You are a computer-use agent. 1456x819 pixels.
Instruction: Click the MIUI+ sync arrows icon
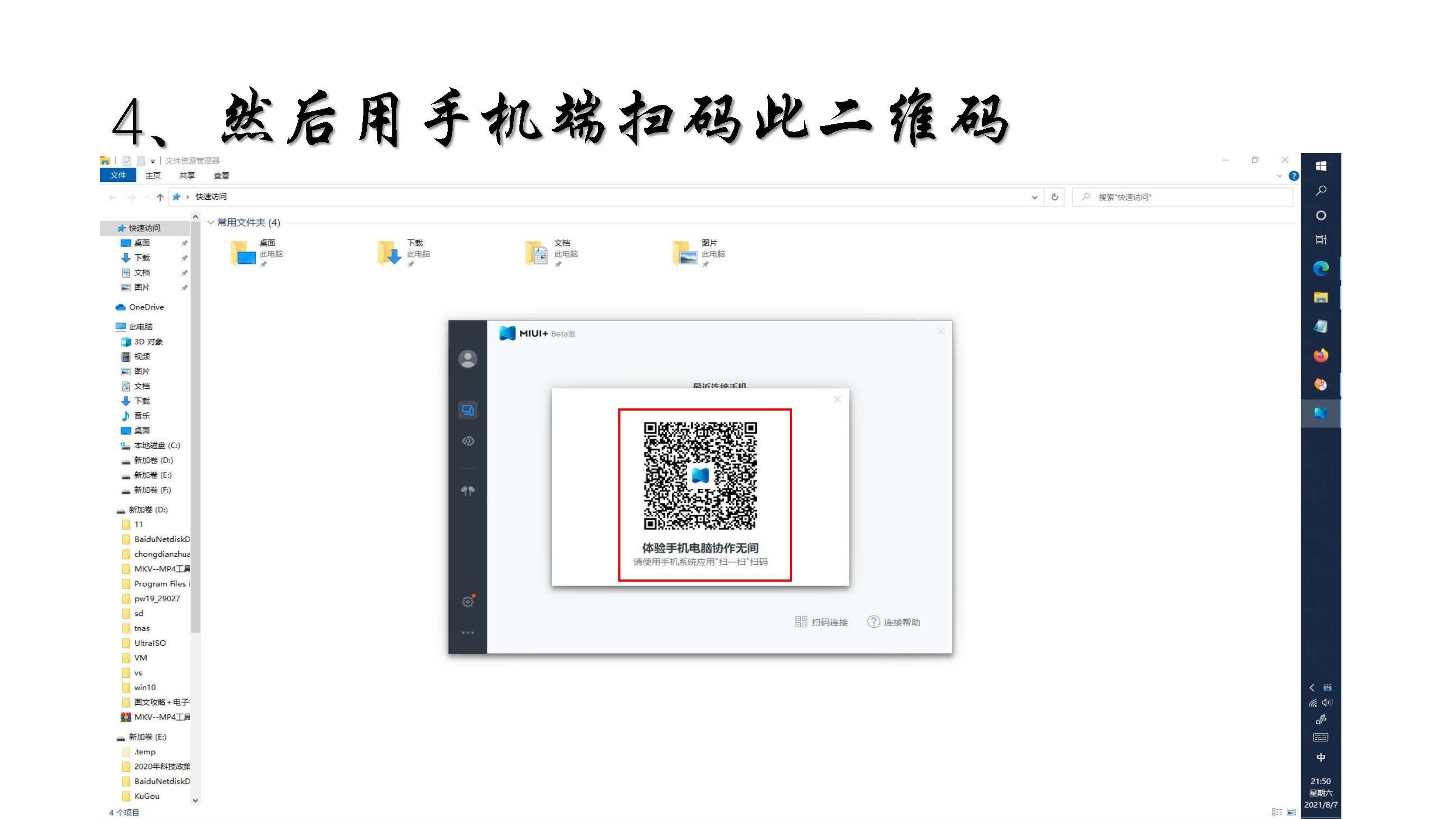pos(467,441)
